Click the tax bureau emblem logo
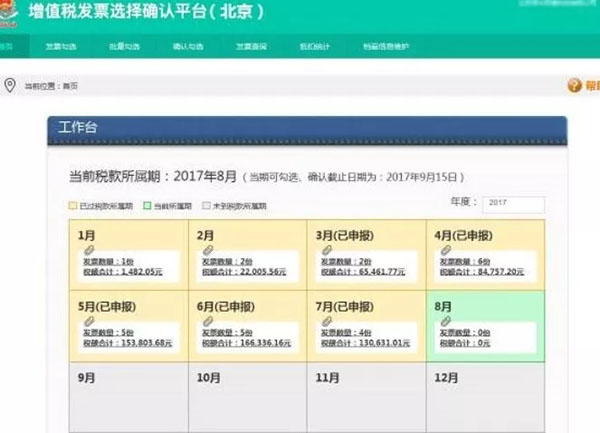 (x=8, y=13)
